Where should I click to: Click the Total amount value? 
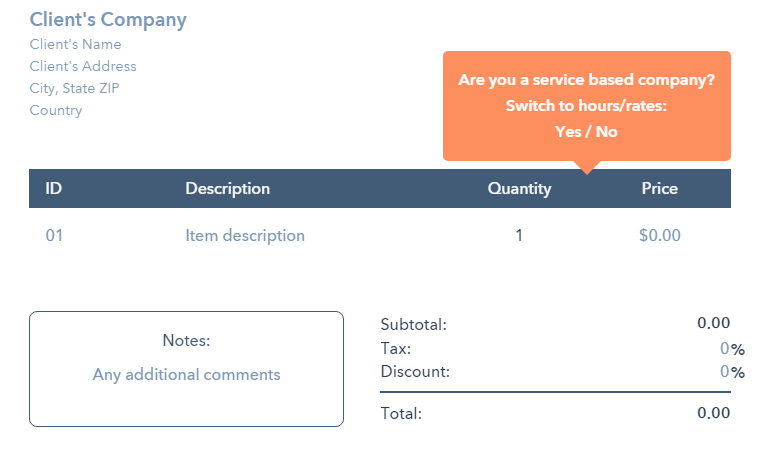713,413
